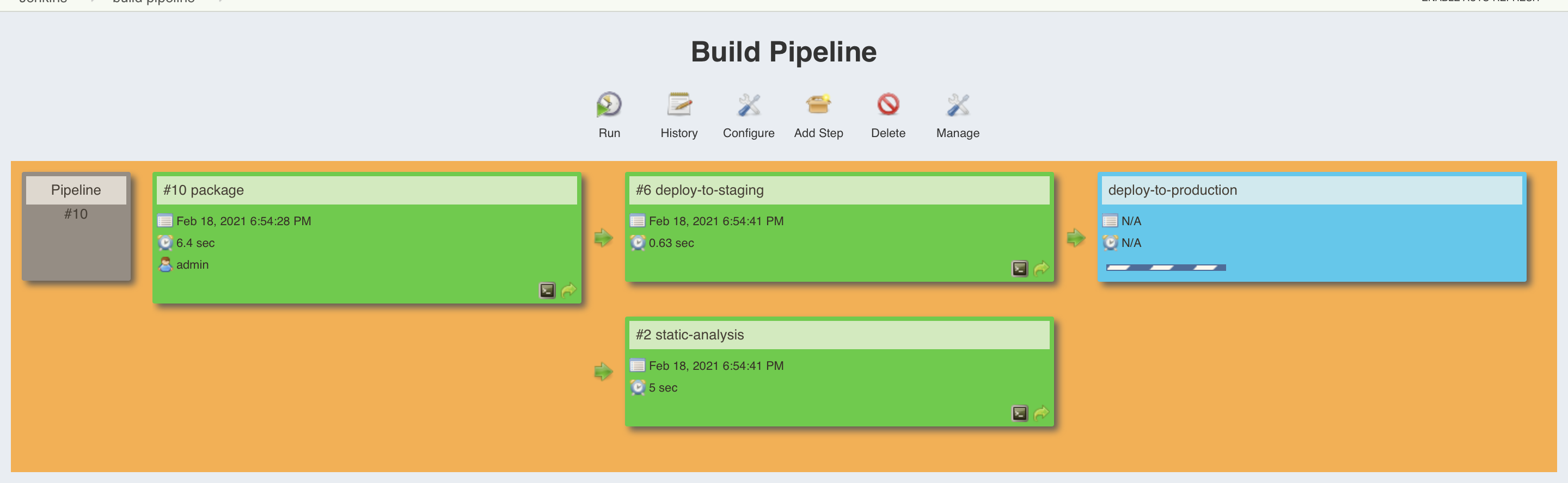Open the #10 package build link
Image resolution: width=1568 pixels, height=483 pixels.
point(203,190)
